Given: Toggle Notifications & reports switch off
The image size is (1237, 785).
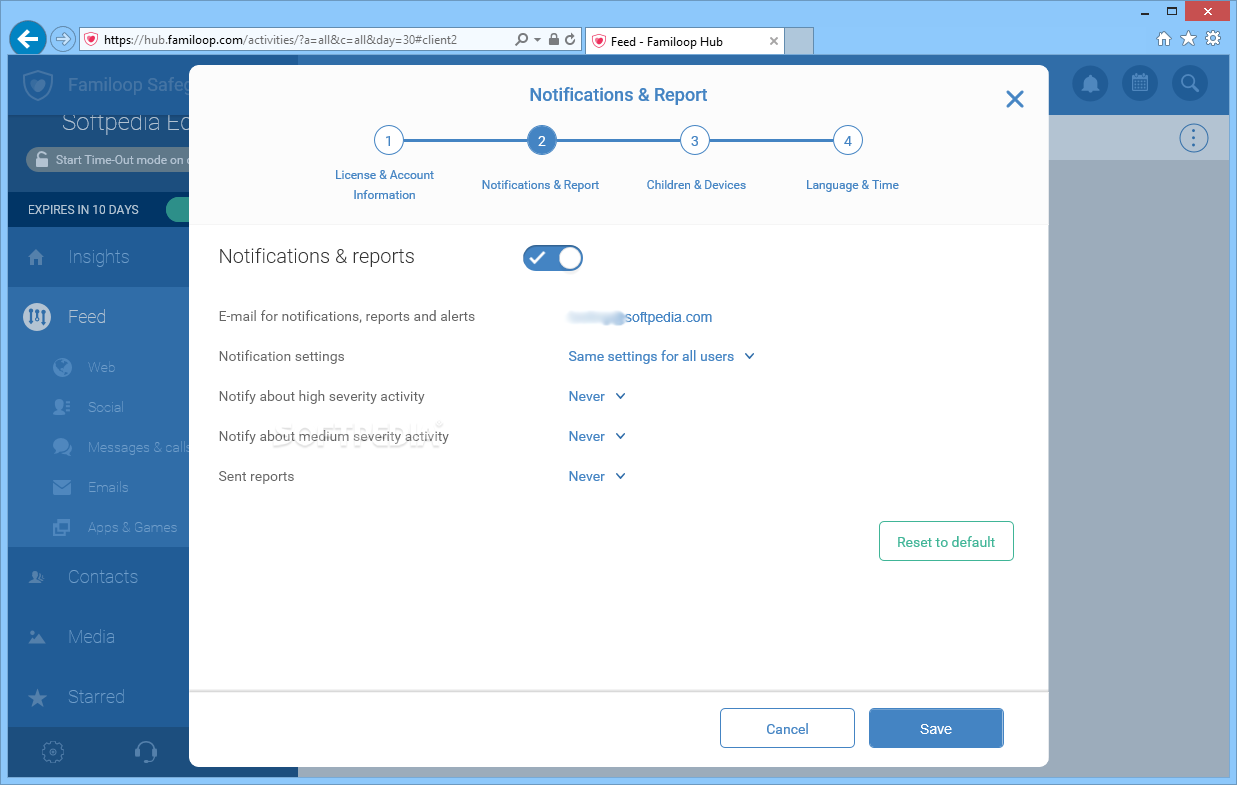Looking at the screenshot, I should [552, 258].
